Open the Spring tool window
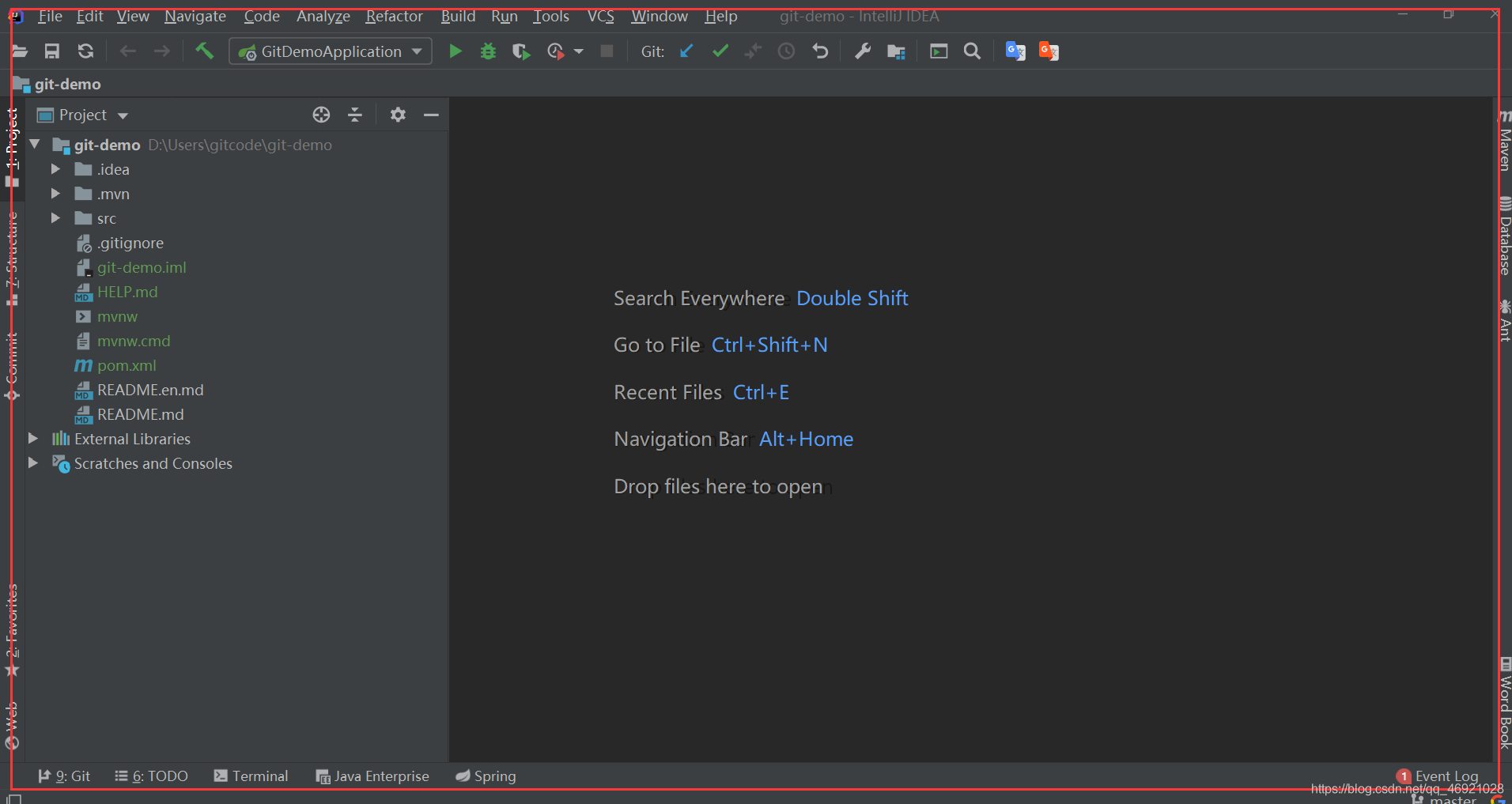This screenshot has height=804, width=1512. [x=486, y=776]
